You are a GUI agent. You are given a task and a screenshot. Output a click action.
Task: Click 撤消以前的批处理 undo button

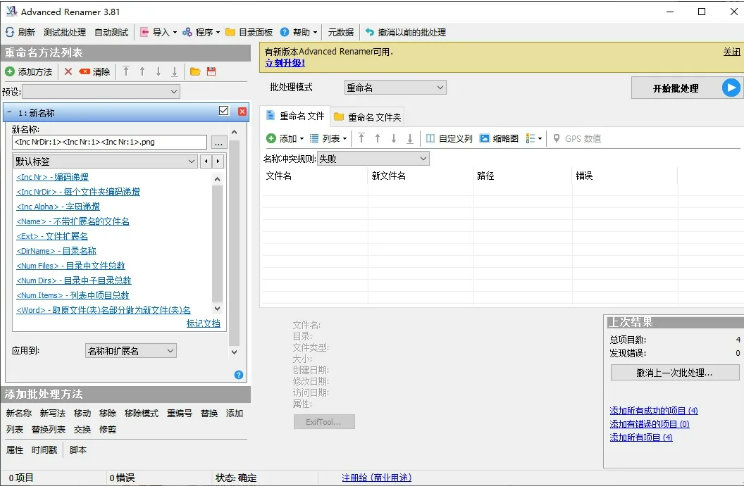[x=406, y=32]
